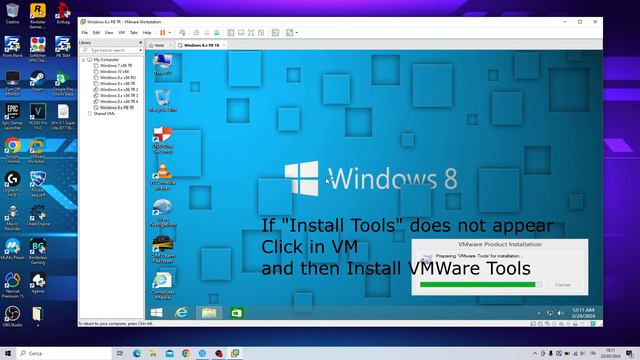Click Rocket League desktop icon
Screen dimensions: 640x360
coord(38,184)
